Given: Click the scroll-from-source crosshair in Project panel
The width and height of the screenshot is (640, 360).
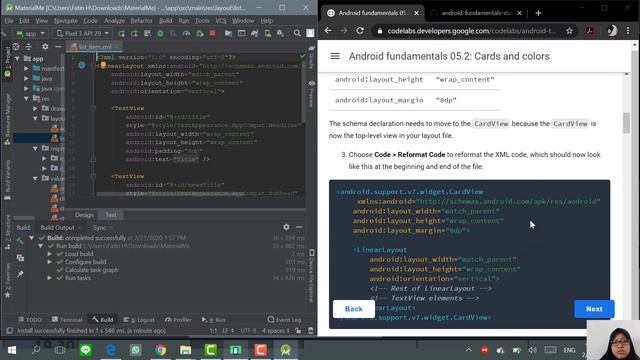Looking at the screenshot, I should (16, 47).
